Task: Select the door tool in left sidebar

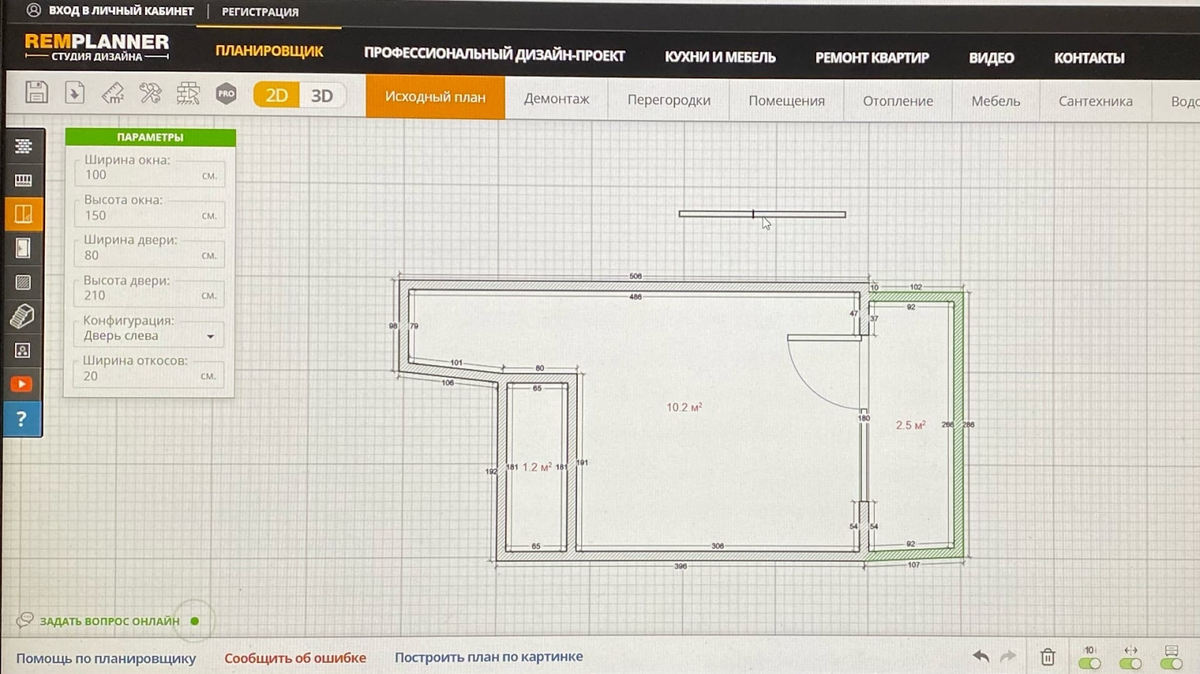Action: [23, 248]
